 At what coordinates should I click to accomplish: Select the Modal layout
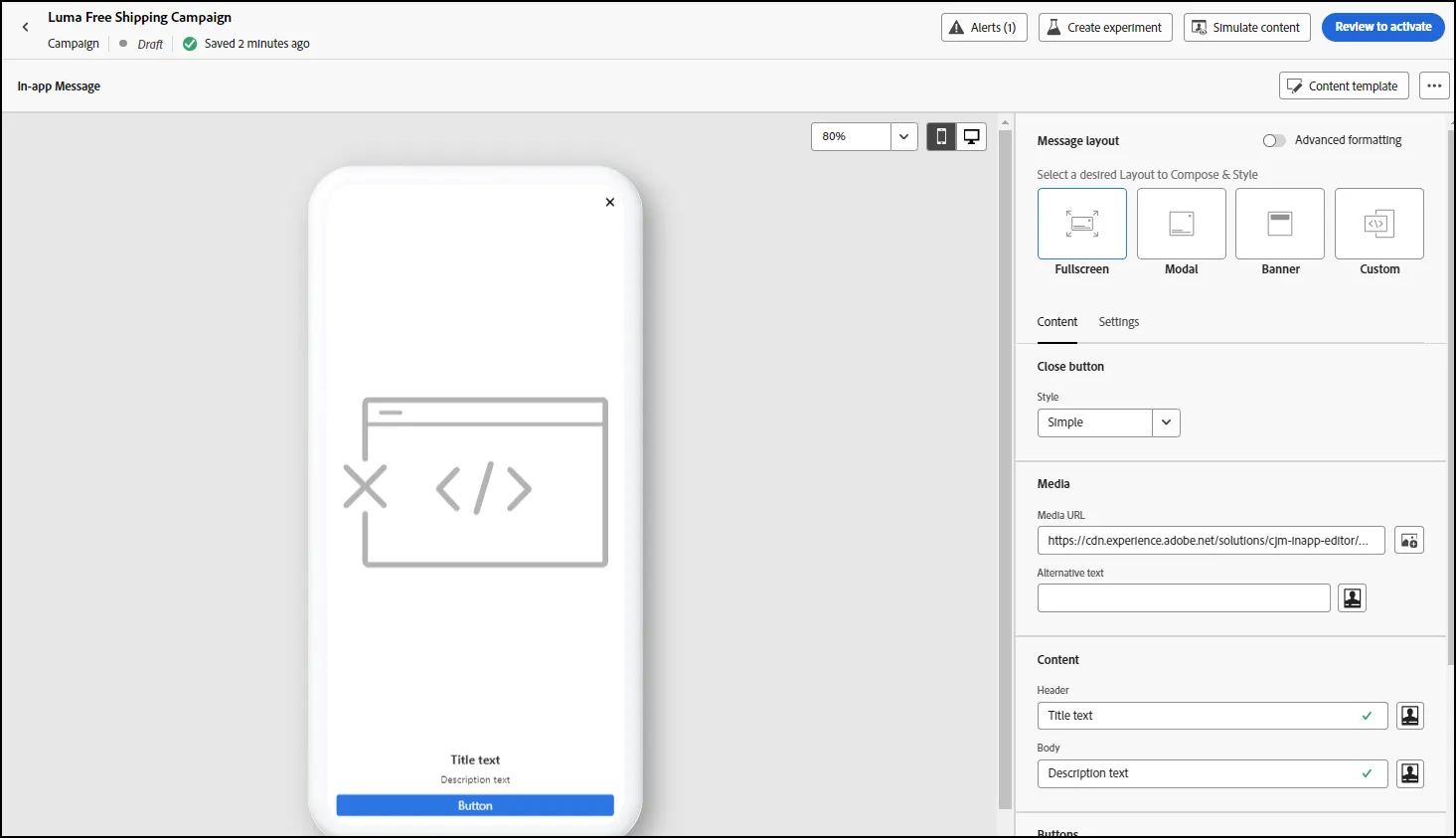(x=1182, y=224)
